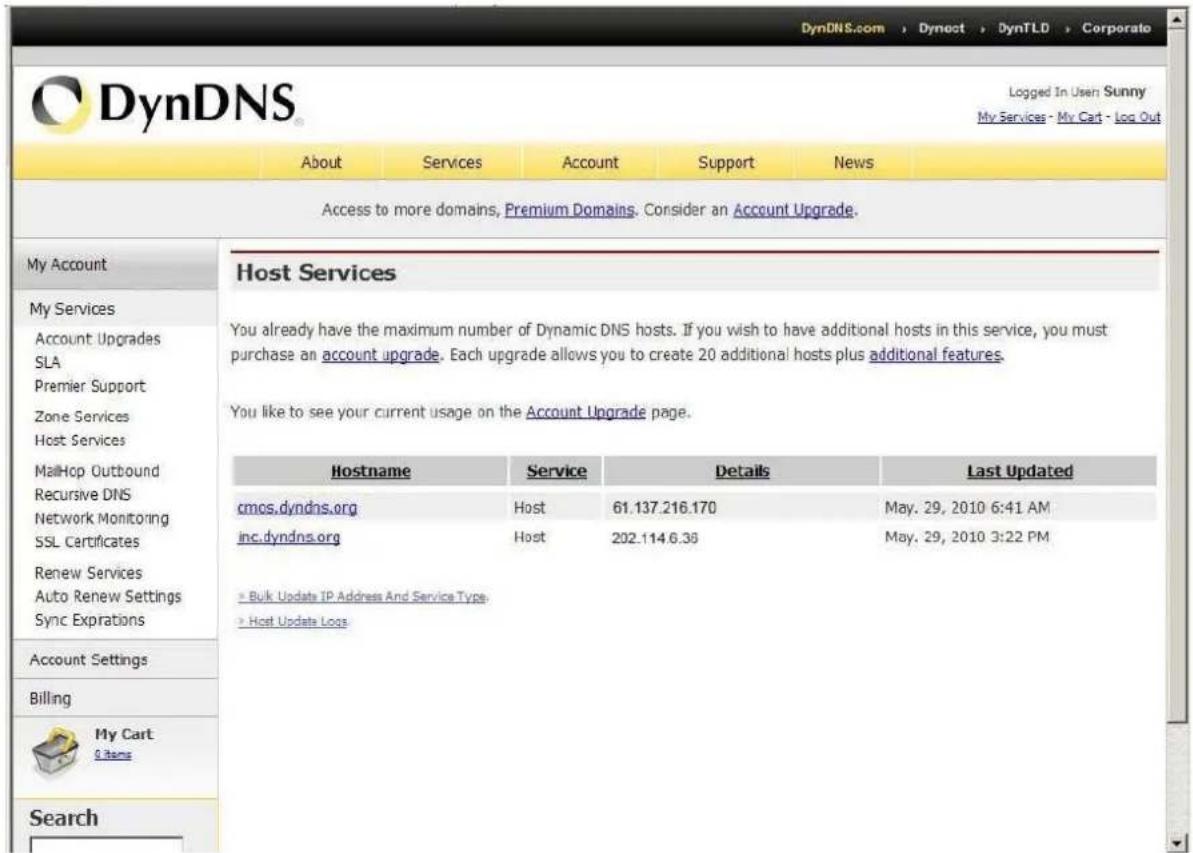Screen dimensions: 1193x853
Task: Click the vertical scrollbar thumb
Action: [x=1179, y=375]
